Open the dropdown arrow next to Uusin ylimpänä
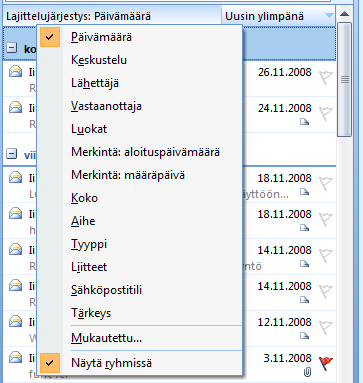Screen dimensions: 363x383 (x=329, y=16)
